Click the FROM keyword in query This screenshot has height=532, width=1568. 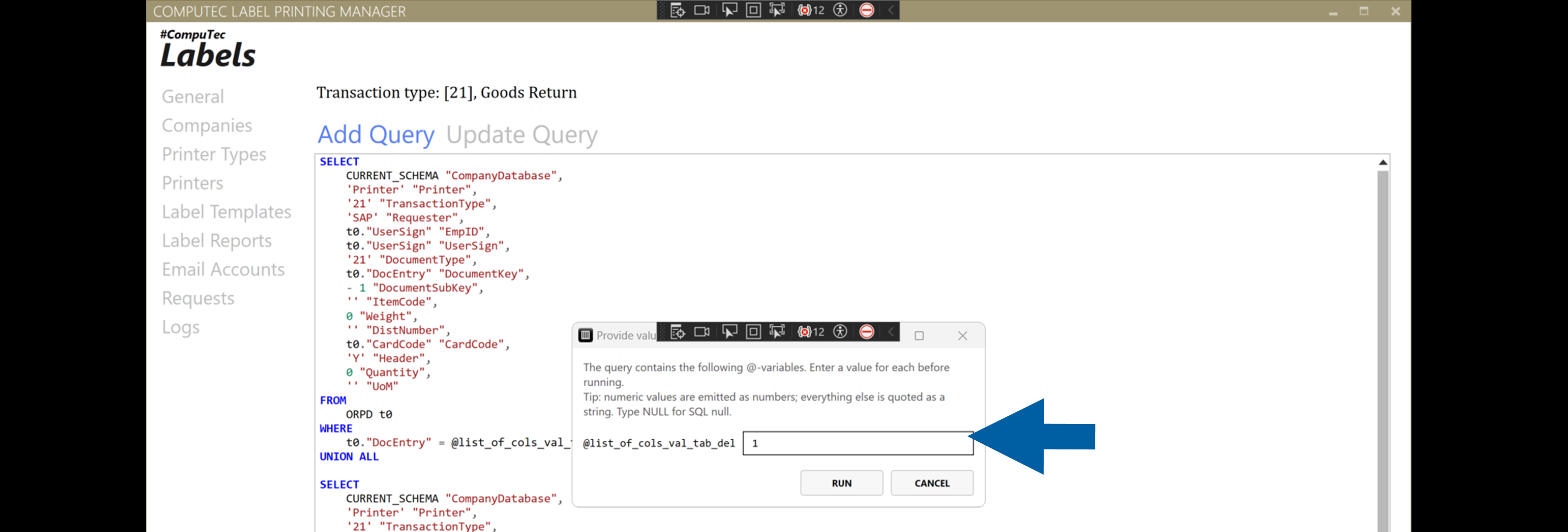333,401
